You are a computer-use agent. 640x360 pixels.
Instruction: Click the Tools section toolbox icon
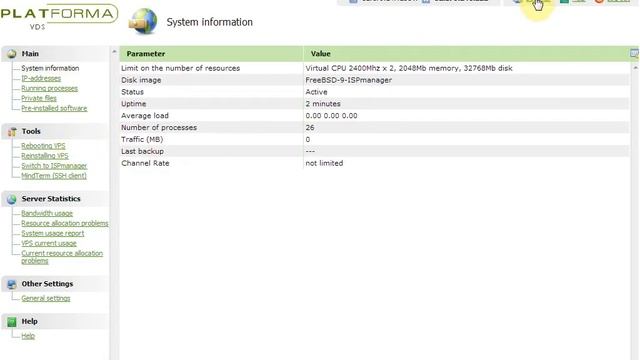click(12, 131)
